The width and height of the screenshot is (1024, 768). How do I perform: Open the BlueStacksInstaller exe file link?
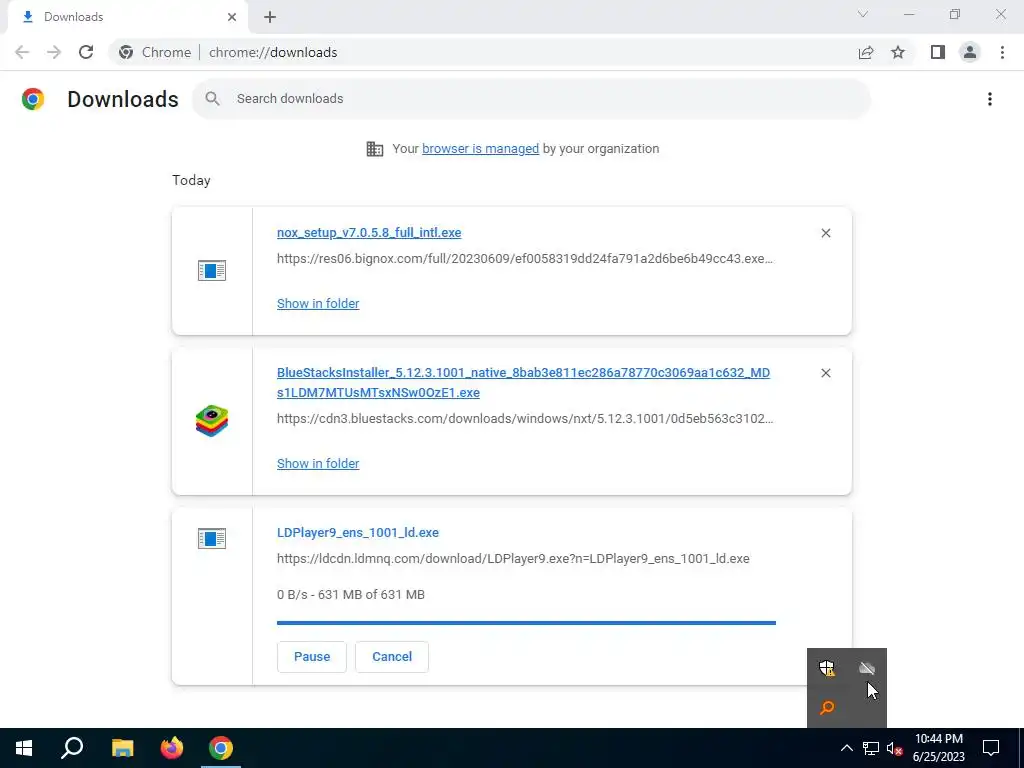click(523, 383)
